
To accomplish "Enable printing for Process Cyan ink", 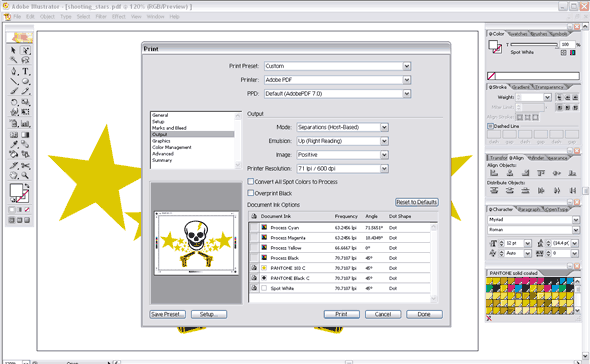I will (x=254, y=228).
